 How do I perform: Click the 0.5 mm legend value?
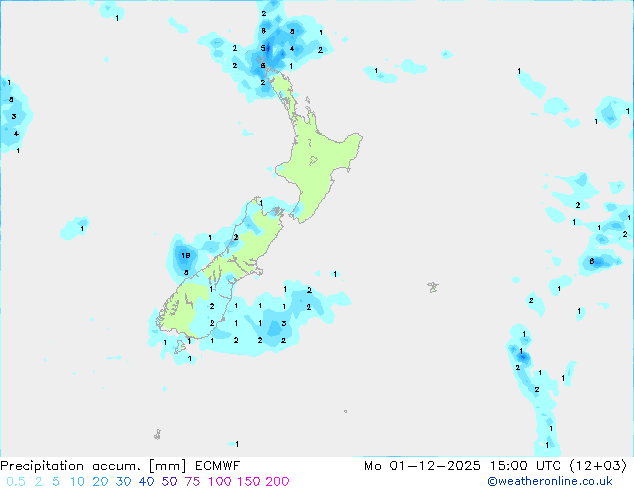click(x=16, y=482)
